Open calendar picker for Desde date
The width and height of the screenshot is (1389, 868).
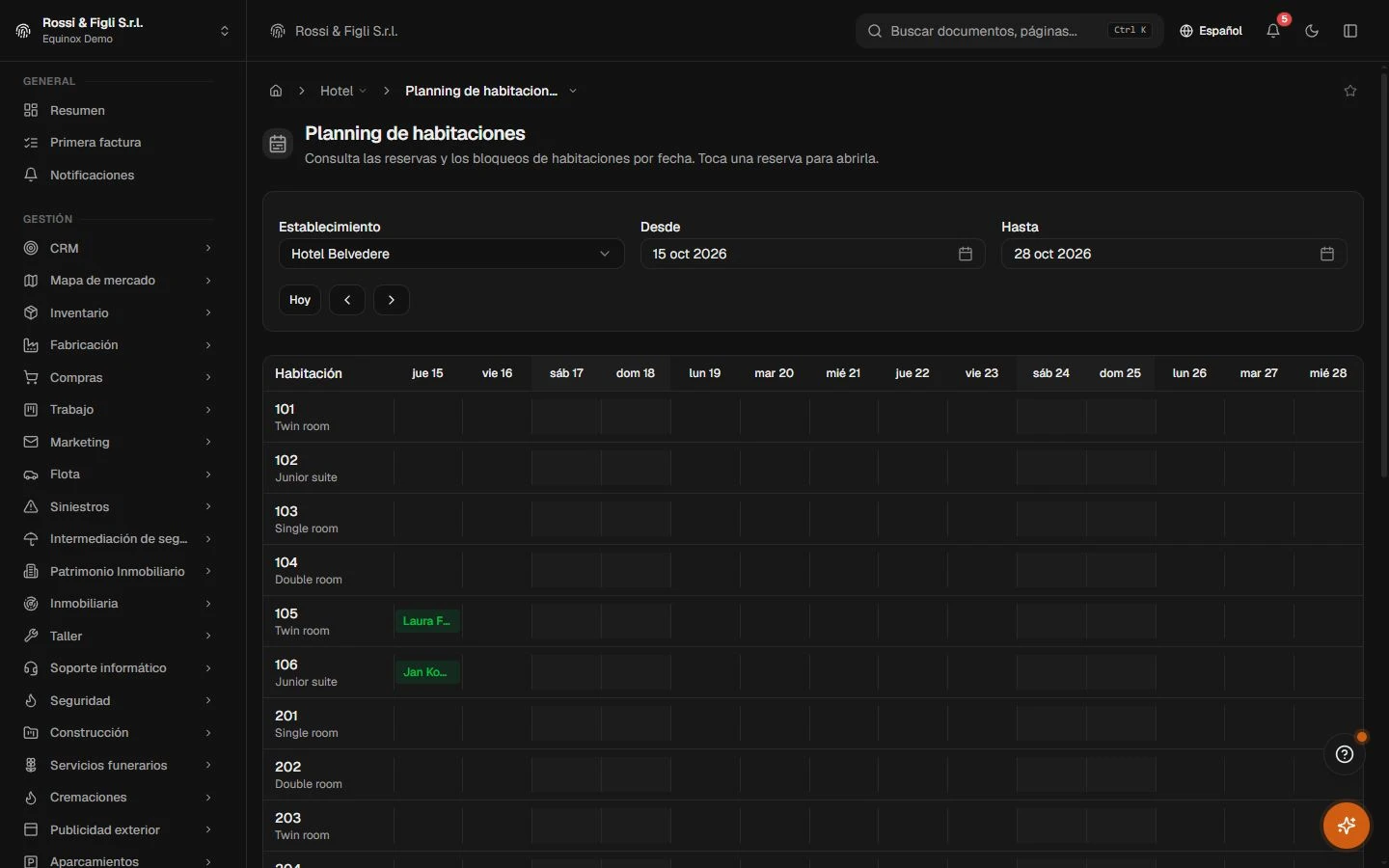[x=965, y=254]
